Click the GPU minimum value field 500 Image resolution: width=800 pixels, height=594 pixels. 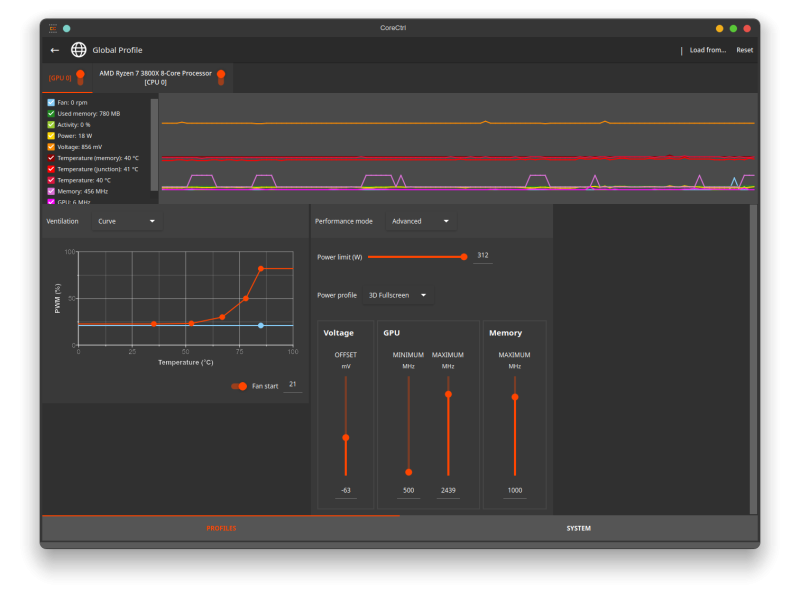(x=409, y=491)
